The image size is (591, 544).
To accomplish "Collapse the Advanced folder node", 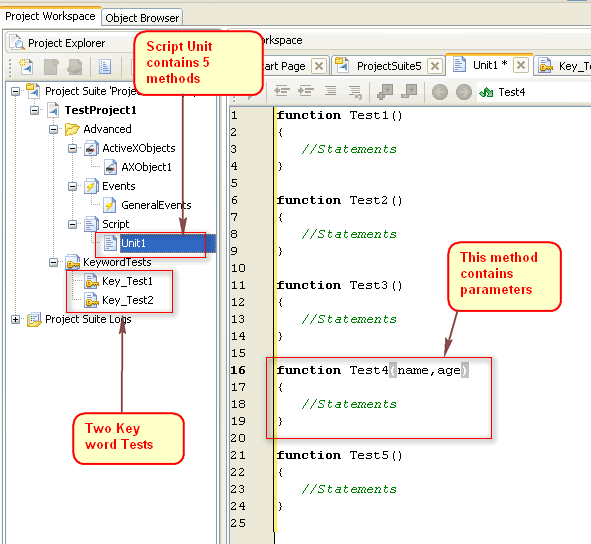I will click(54, 129).
